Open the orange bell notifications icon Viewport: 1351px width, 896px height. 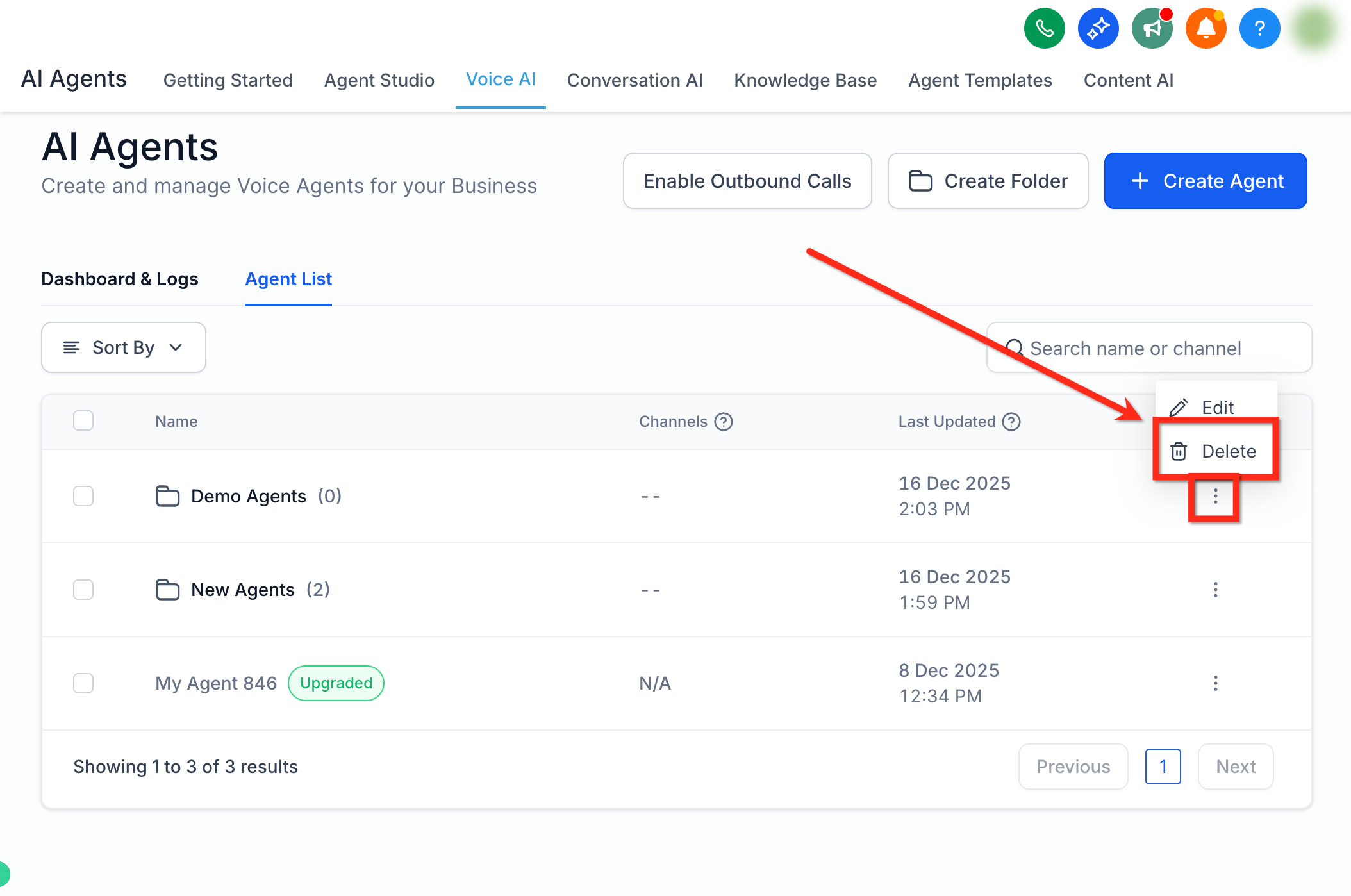(x=1206, y=28)
